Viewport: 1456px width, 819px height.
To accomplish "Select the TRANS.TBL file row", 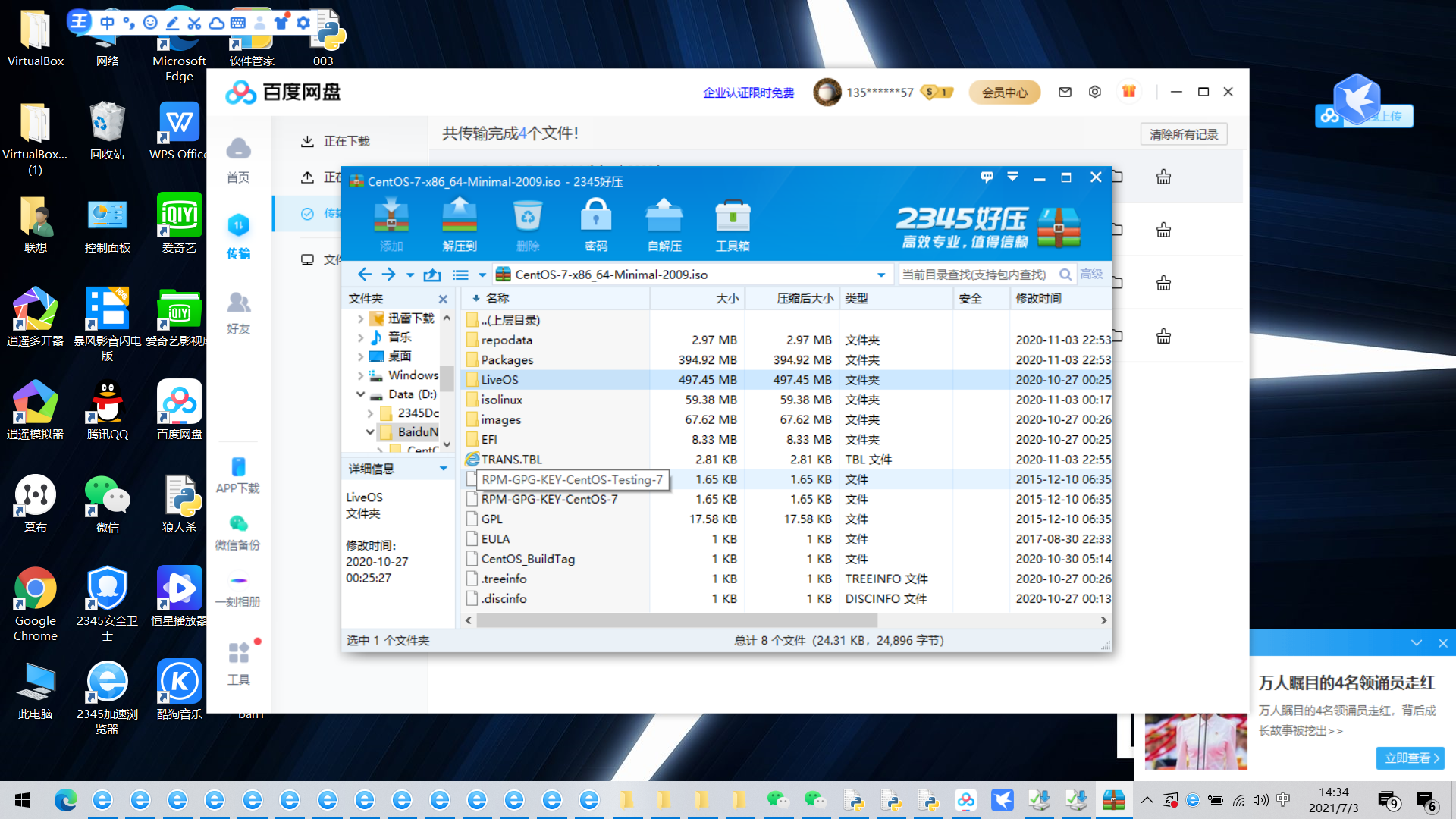I will [786, 460].
